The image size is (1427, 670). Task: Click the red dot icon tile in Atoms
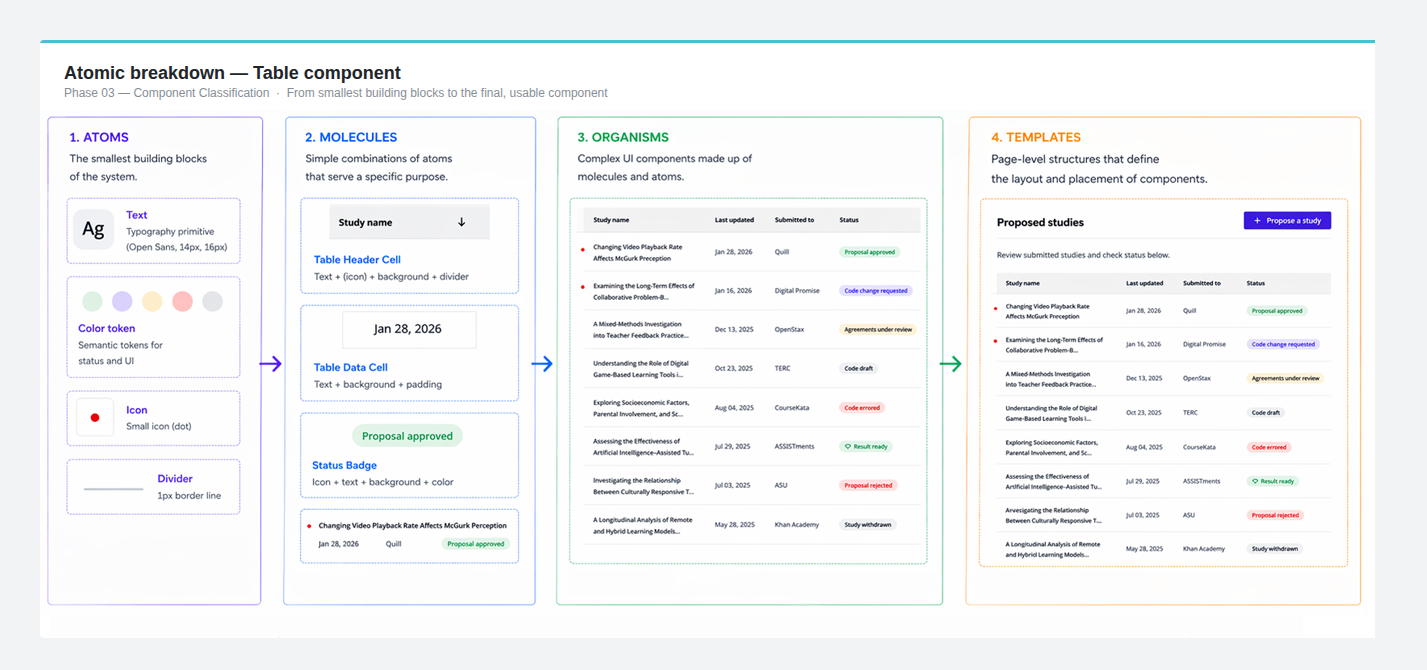coord(95,417)
